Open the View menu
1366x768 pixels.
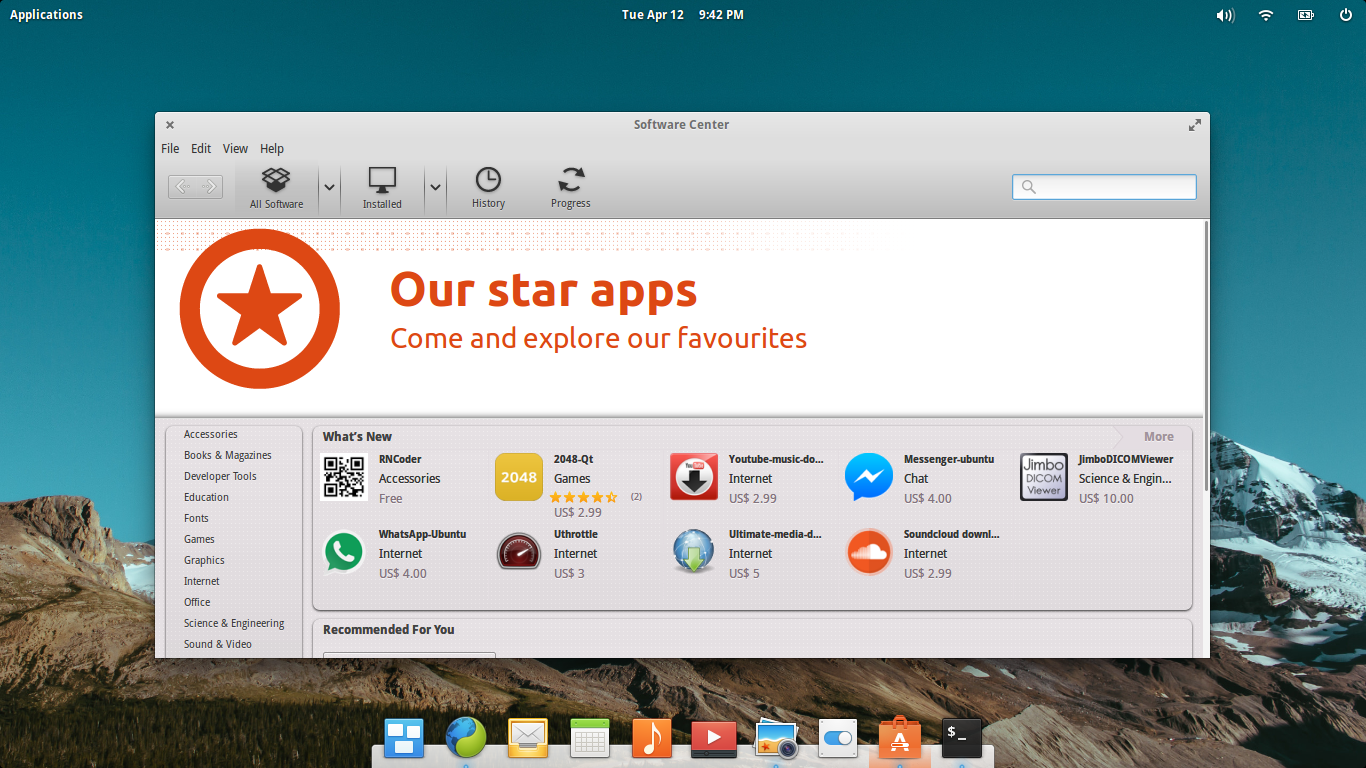point(235,148)
